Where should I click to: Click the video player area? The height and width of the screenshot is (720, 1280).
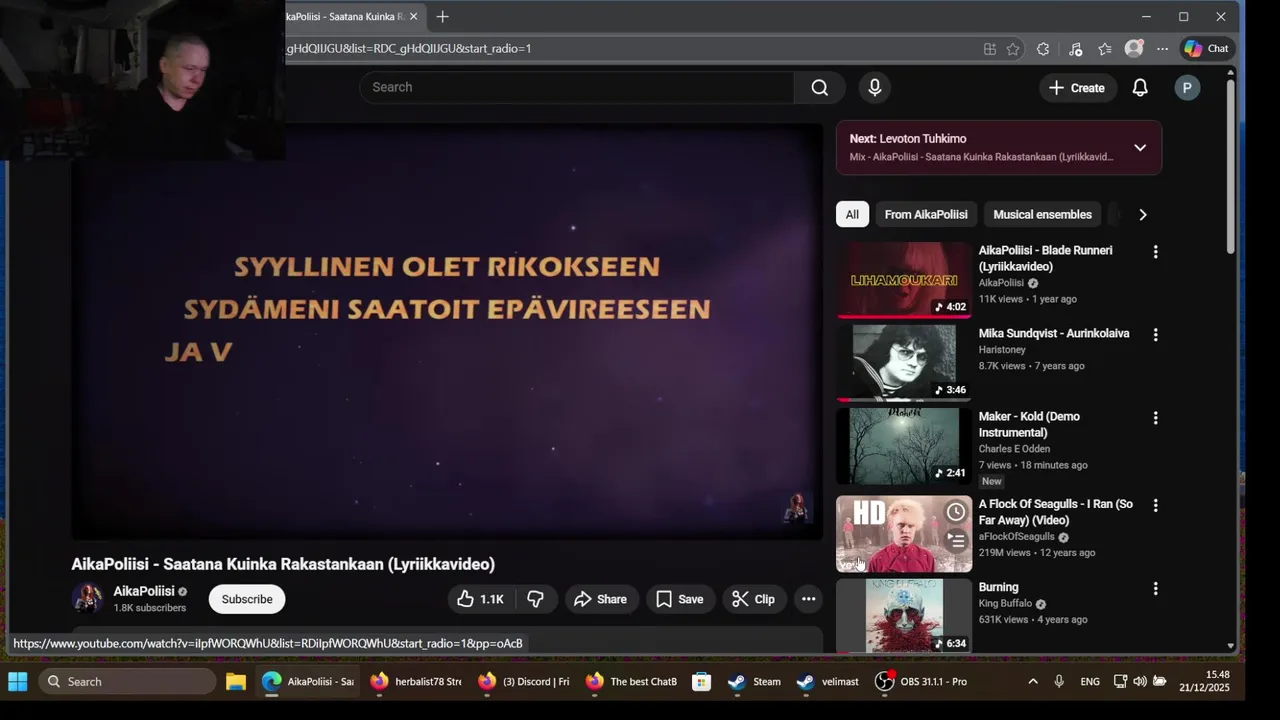coord(447,331)
